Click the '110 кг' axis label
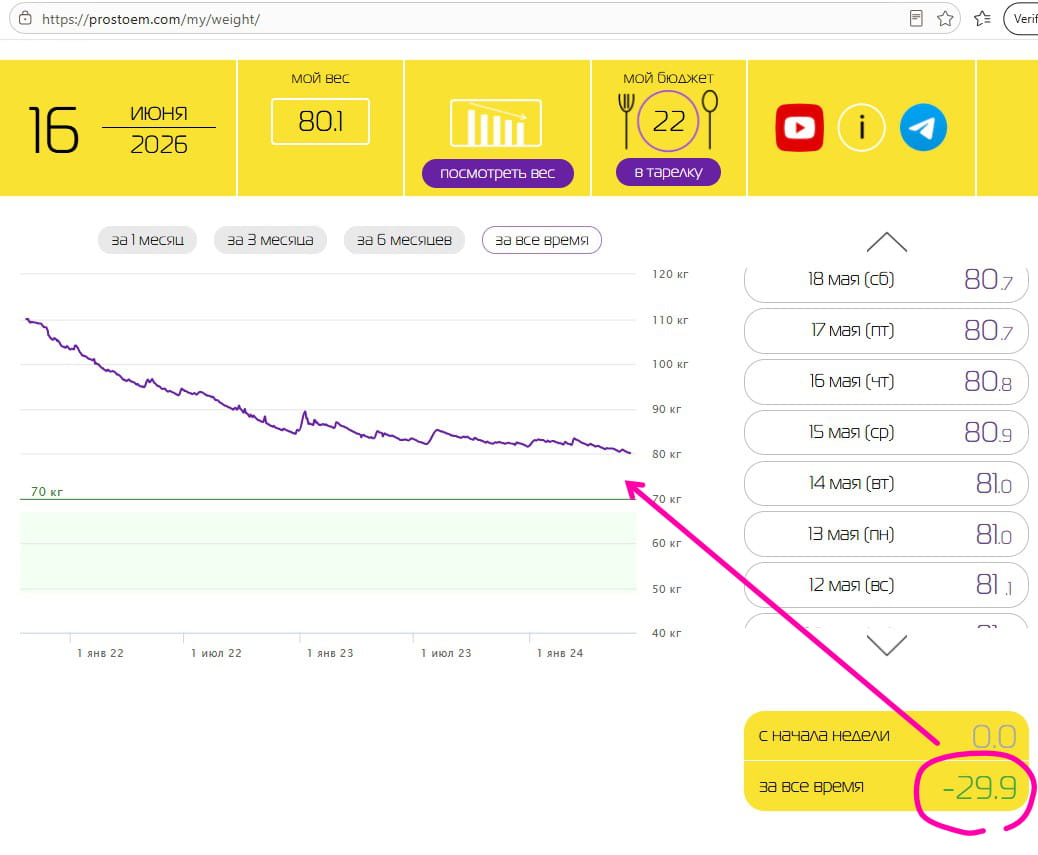Image resolution: width=1038 pixels, height=855 pixels. [x=670, y=320]
